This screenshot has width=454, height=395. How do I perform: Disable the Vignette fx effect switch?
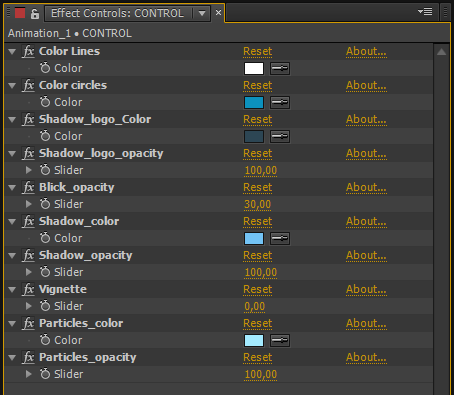click(x=29, y=289)
